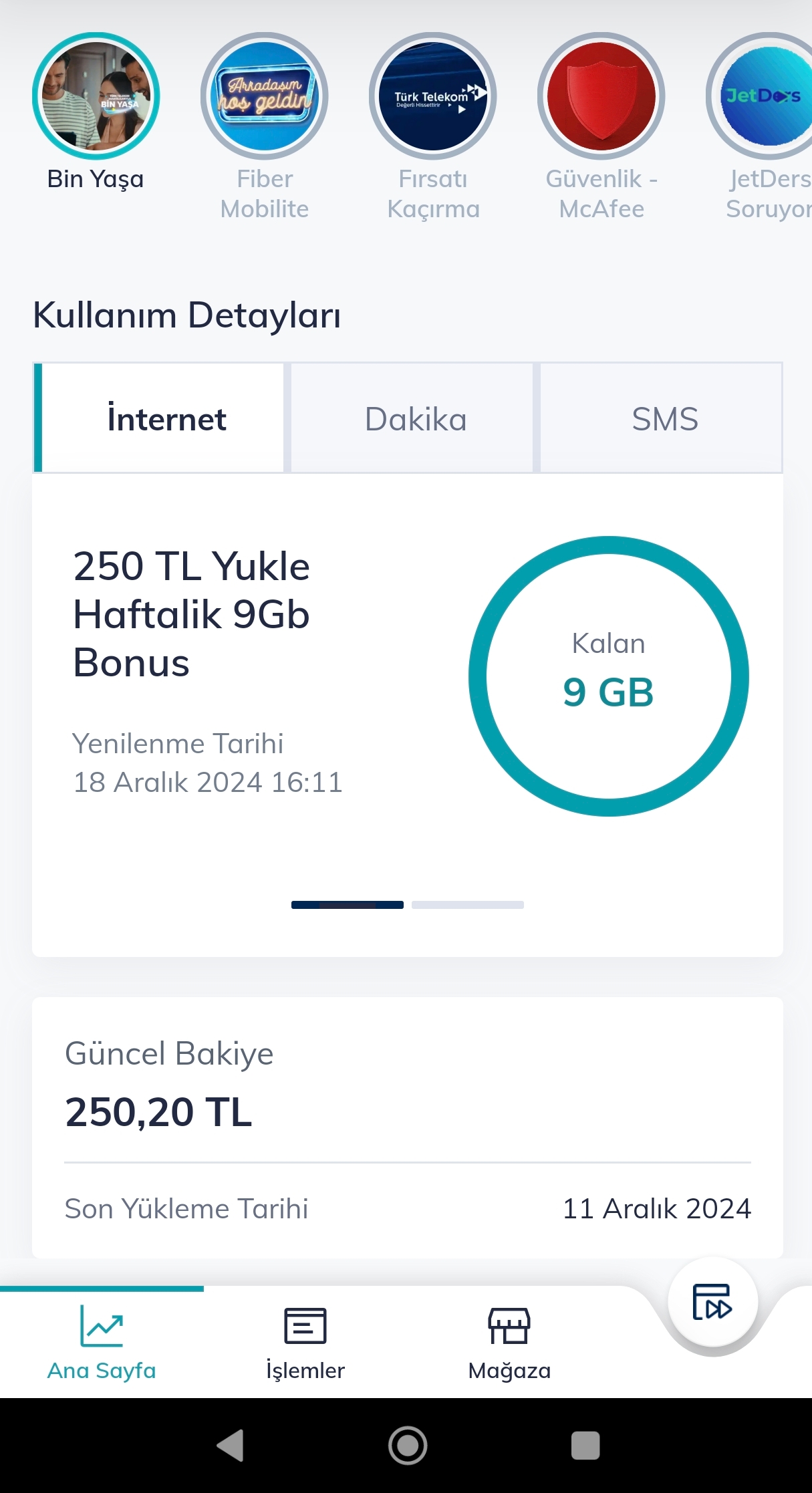Tap the Android home circle button

click(408, 1446)
